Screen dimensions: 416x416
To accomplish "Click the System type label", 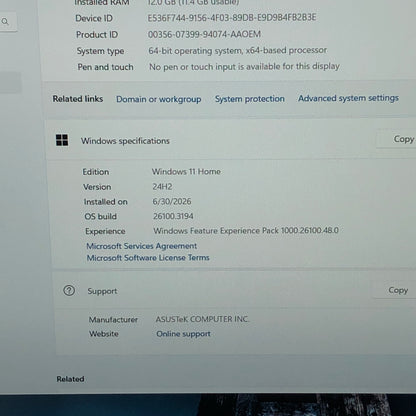I will pos(100,51).
